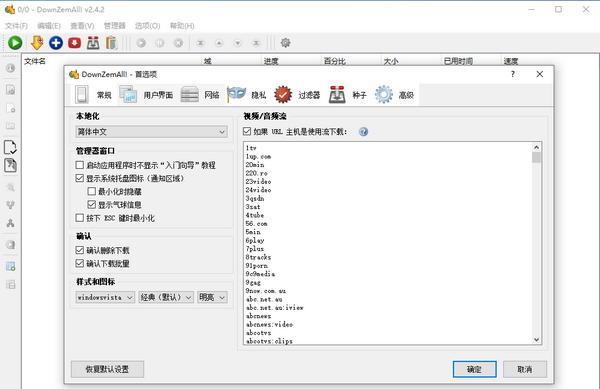The image size is (600, 389).
Task: Click the document-with-pencil sidebar icon
Action: tap(10, 165)
